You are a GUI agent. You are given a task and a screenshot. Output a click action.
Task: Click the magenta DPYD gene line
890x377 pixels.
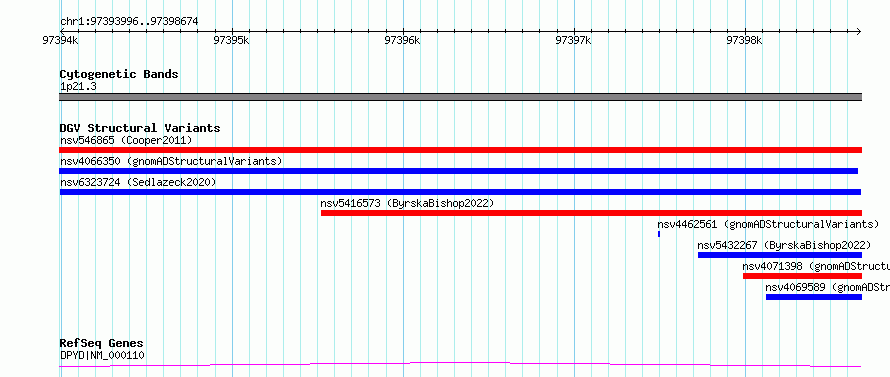[460, 365]
